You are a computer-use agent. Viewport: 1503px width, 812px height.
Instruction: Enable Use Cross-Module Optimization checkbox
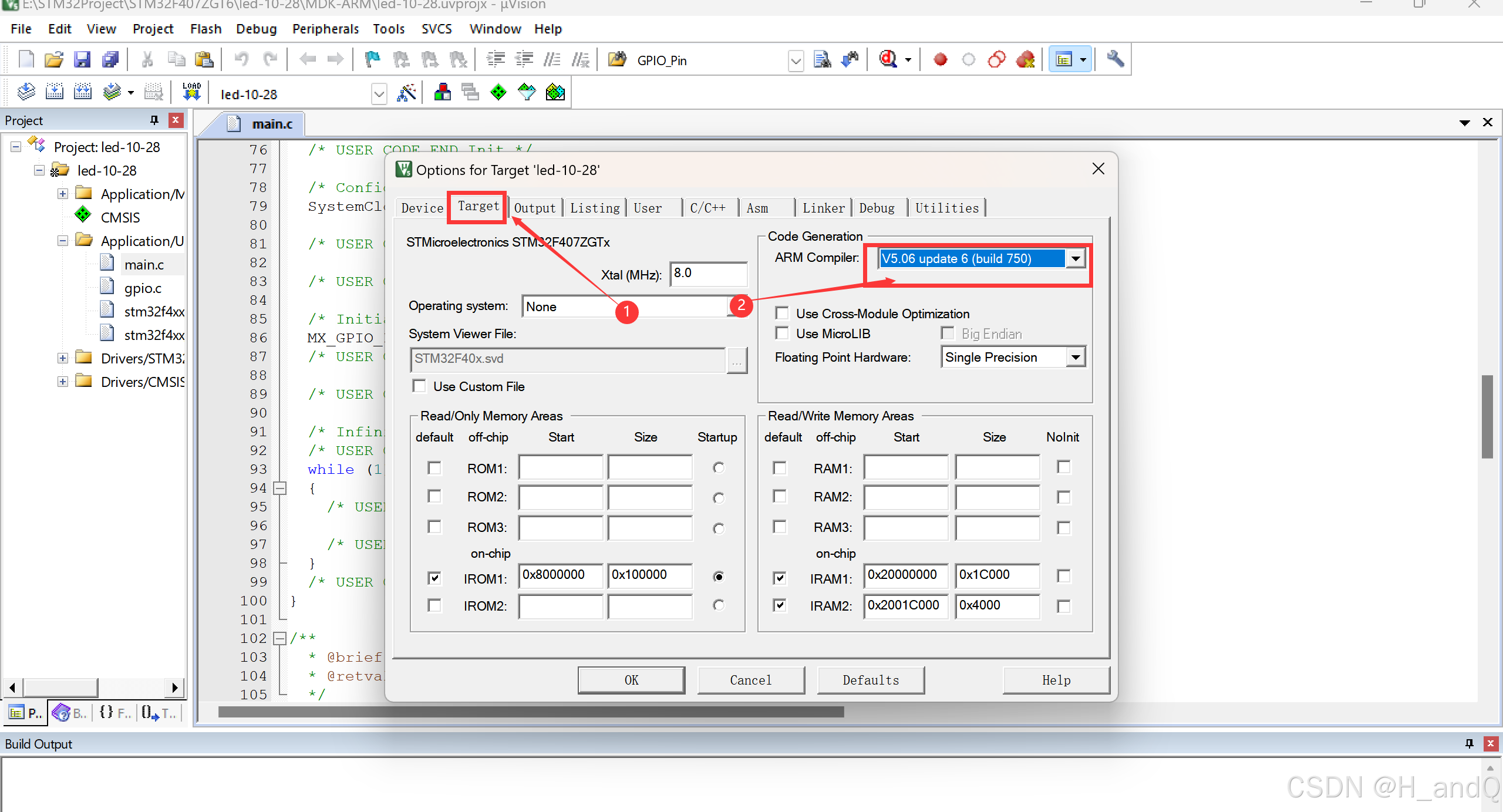coord(782,313)
